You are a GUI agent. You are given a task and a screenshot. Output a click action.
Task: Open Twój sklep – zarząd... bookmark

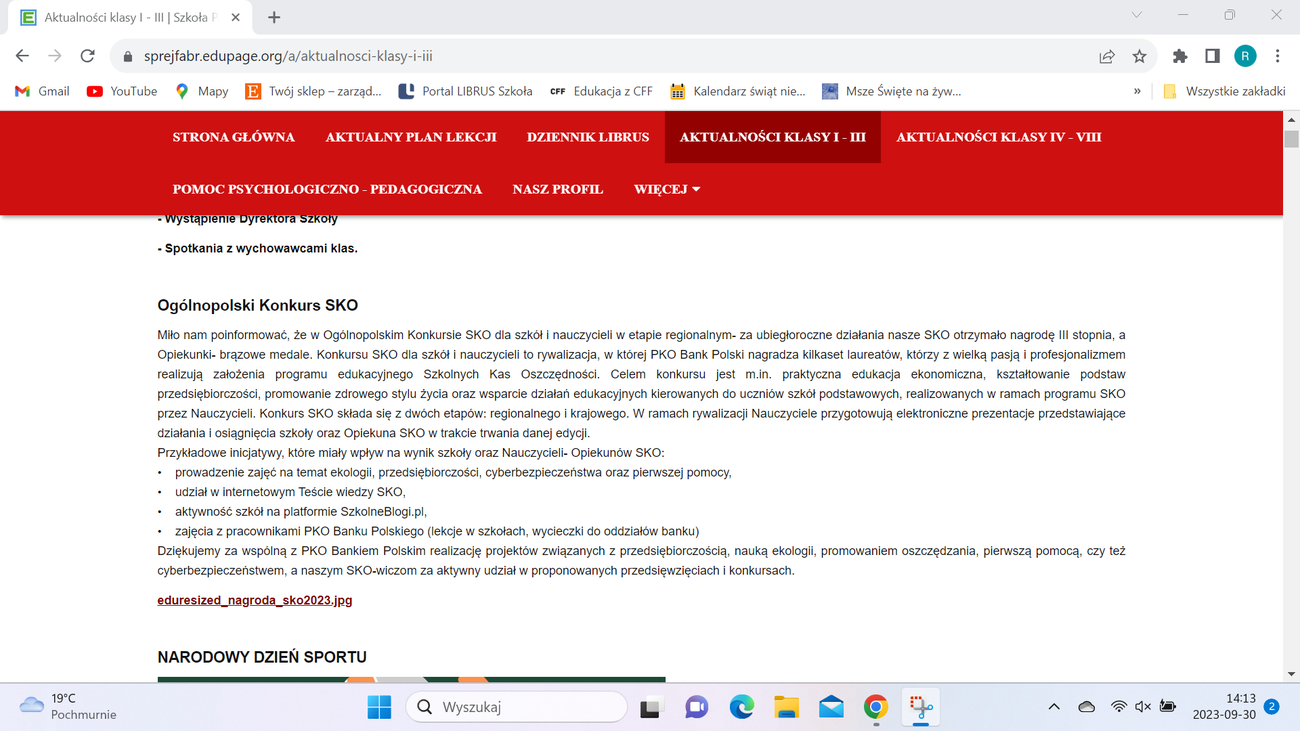click(313, 91)
